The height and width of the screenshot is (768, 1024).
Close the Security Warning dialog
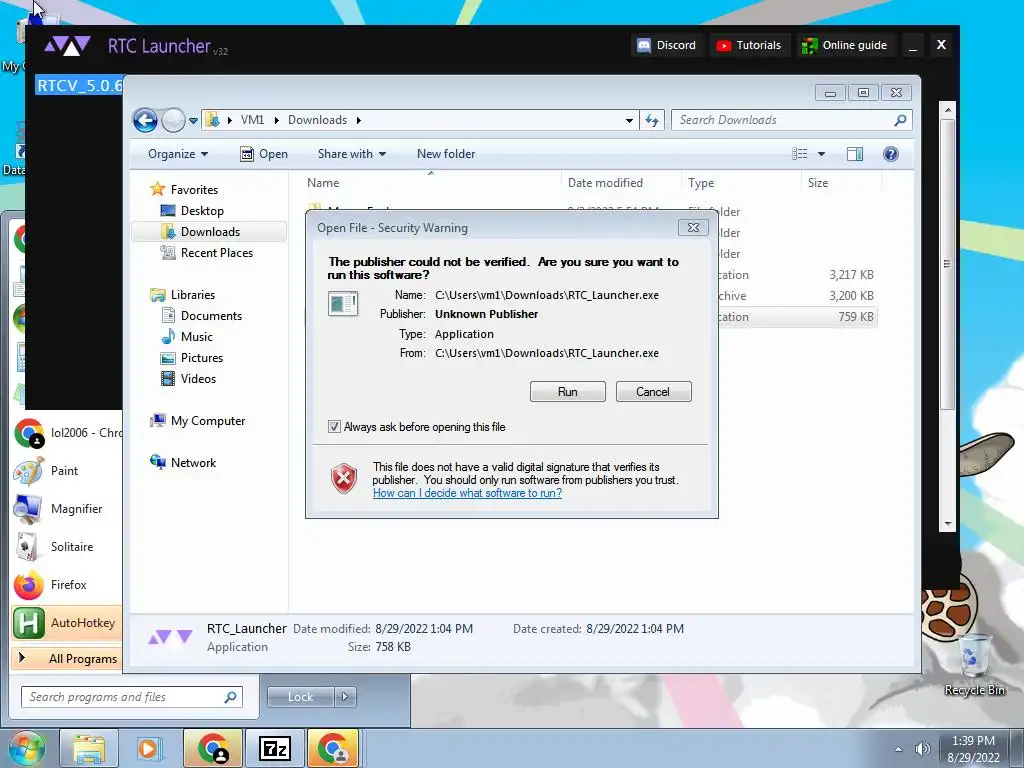(693, 227)
